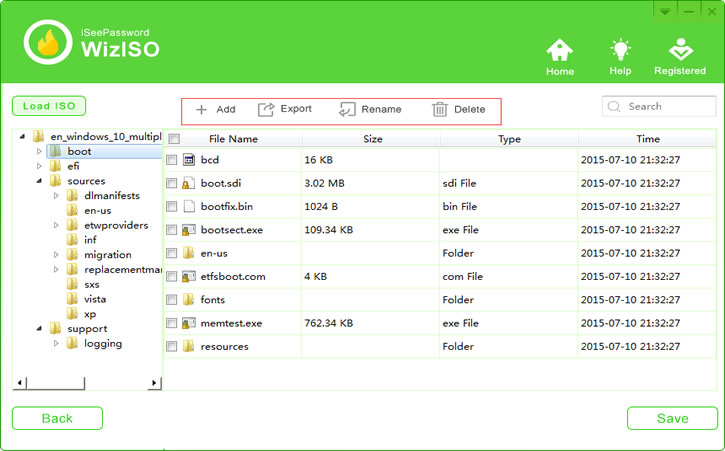
Task: Sort by Size column header
Action: tap(372, 139)
